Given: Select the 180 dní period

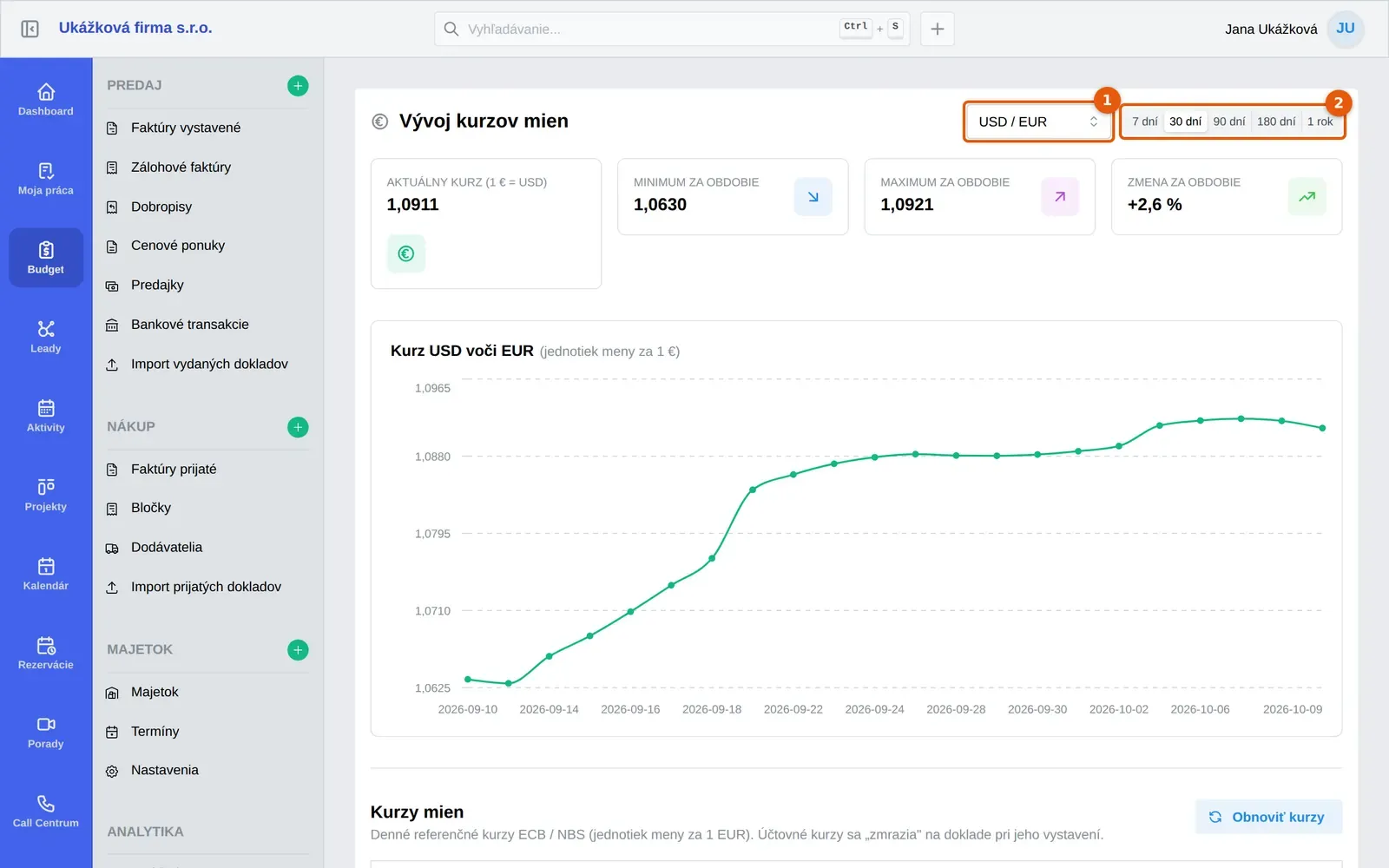Looking at the screenshot, I should coord(1276,122).
